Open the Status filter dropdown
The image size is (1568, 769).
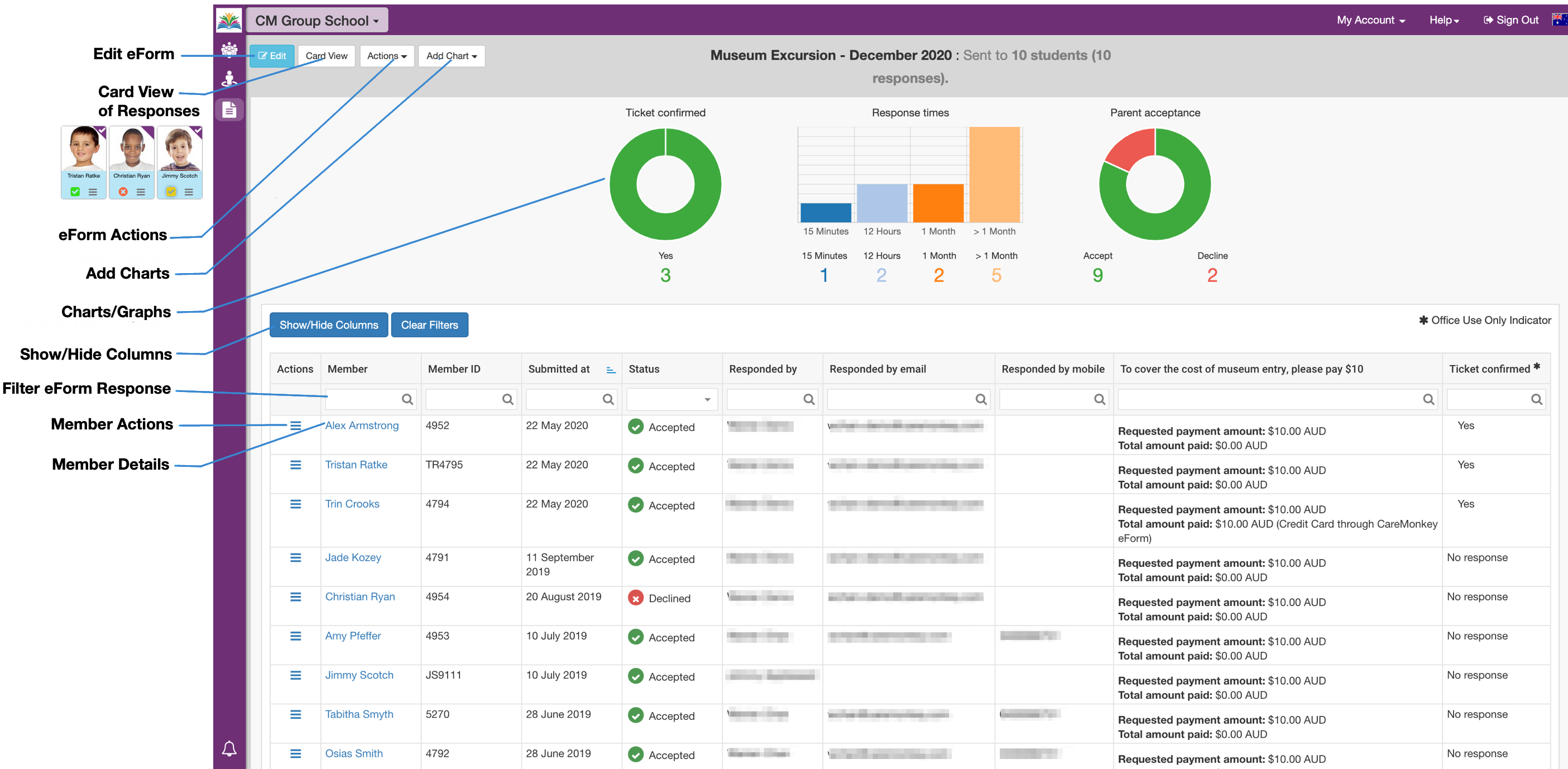pyautogui.click(x=672, y=399)
